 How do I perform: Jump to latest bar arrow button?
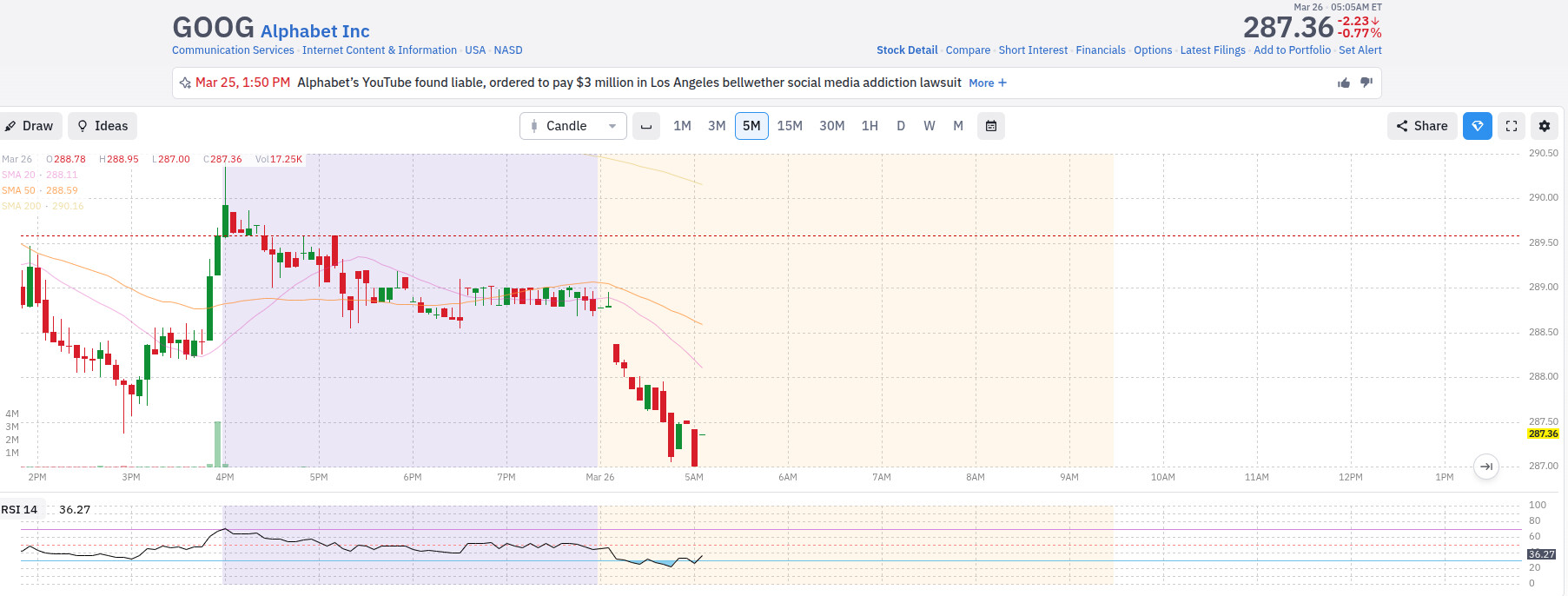tap(1486, 467)
